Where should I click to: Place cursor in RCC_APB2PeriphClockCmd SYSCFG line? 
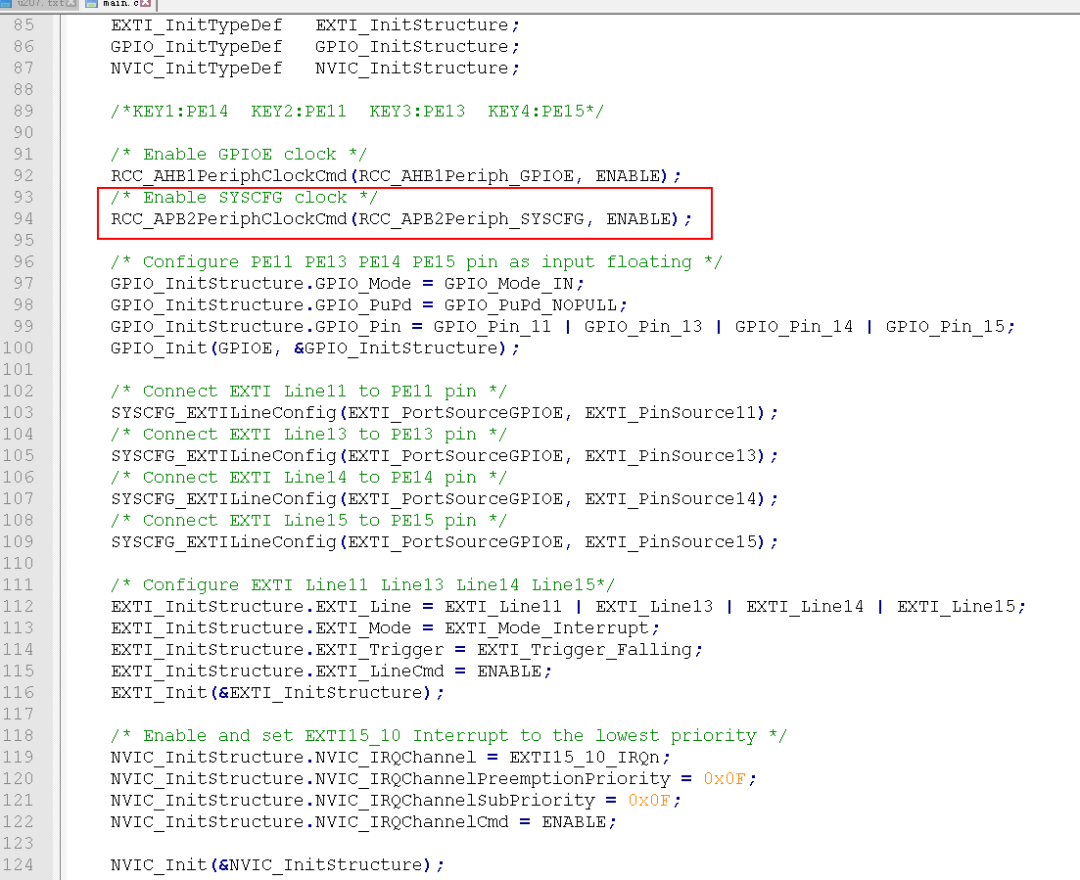(x=401, y=219)
